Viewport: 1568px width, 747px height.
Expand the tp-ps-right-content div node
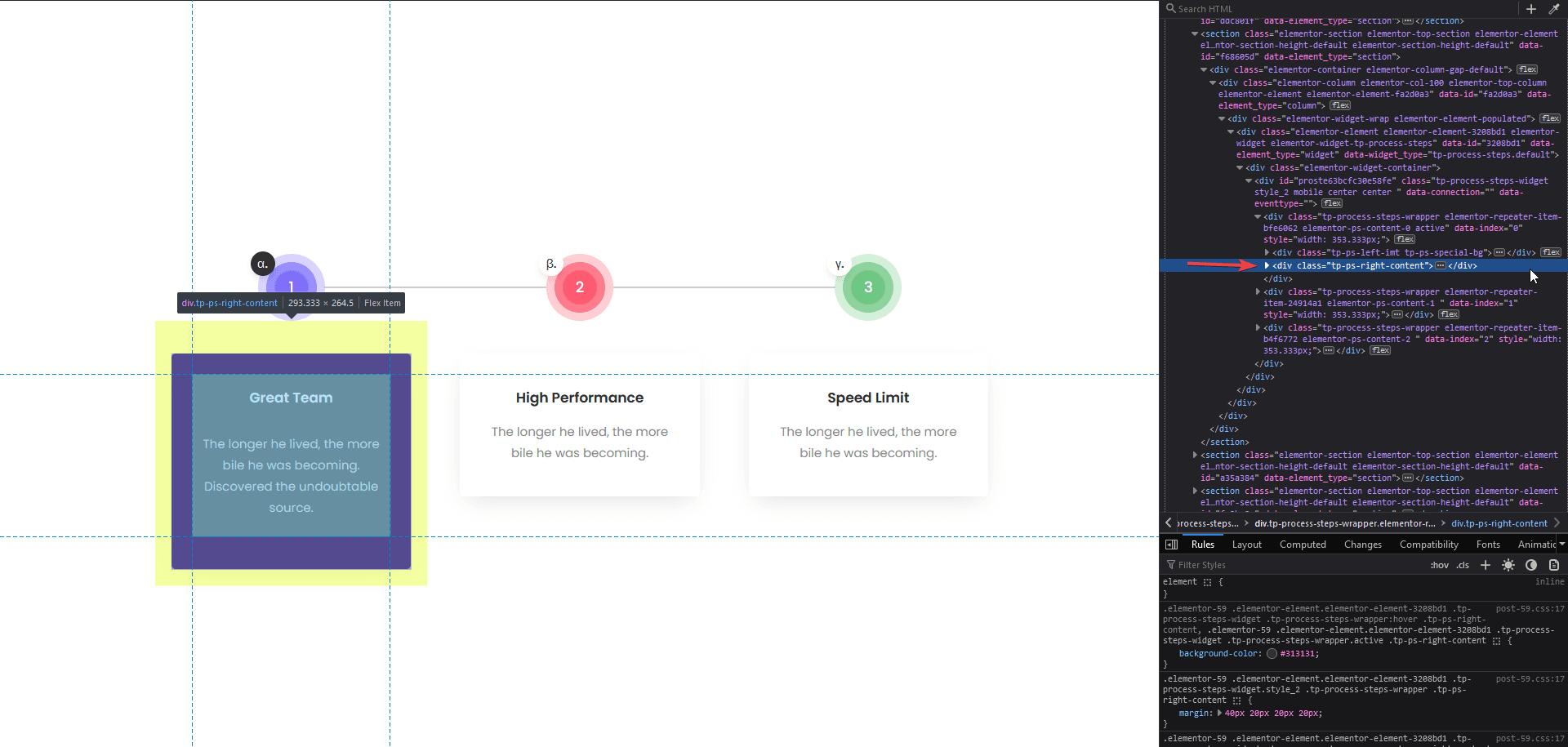pyautogui.click(x=1267, y=265)
